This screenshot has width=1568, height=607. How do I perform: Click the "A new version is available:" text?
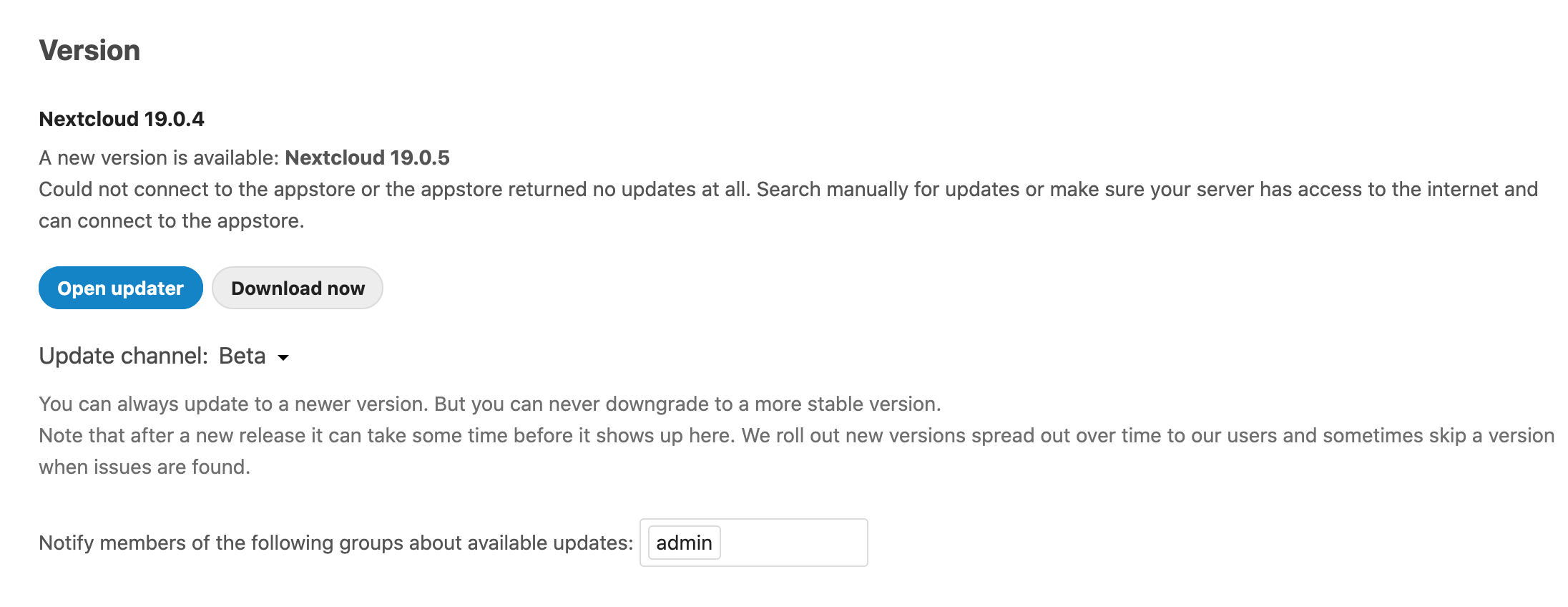pos(159,157)
